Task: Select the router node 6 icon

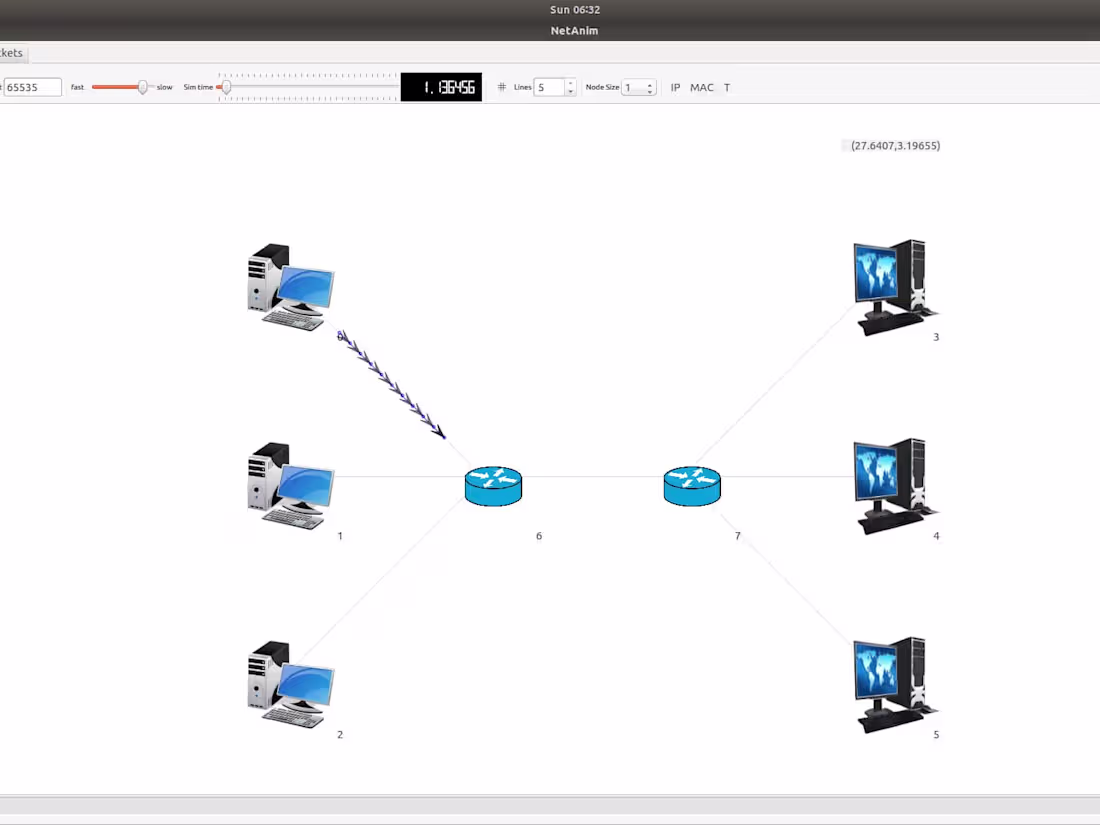Action: click(x=493, y=485)
